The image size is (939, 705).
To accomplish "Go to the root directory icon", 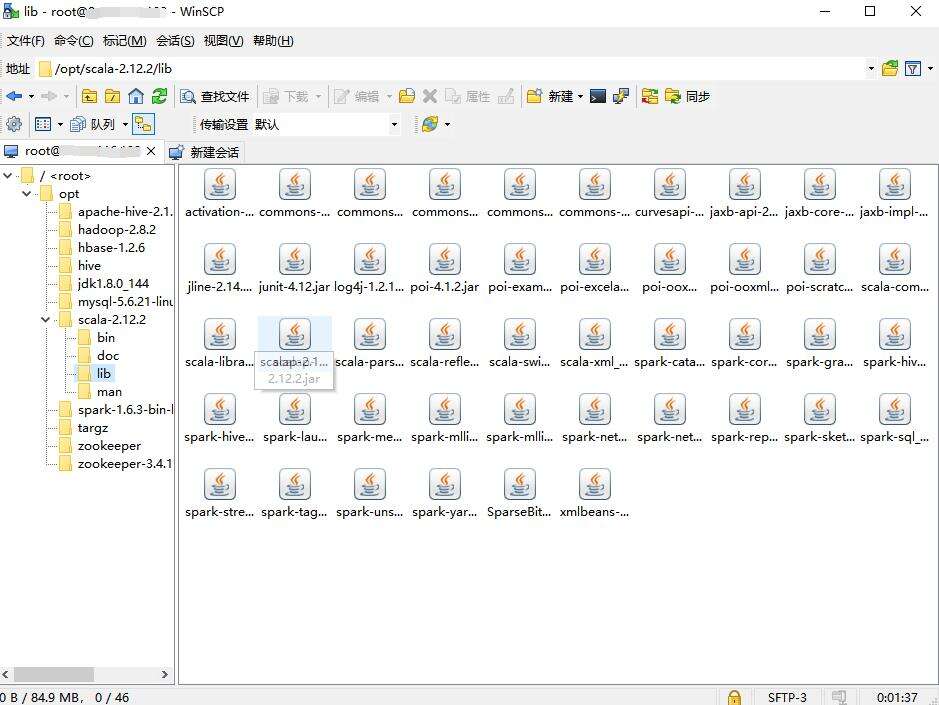I will (x=113, y=96).
